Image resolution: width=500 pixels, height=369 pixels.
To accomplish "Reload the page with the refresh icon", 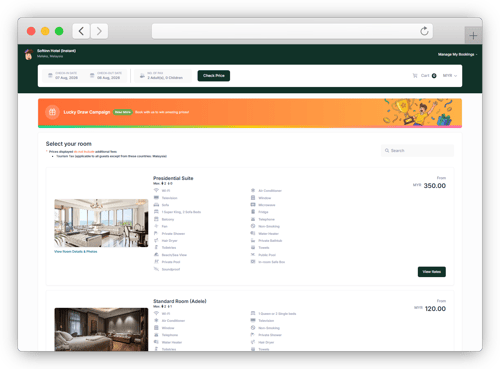I will [424, 31].
